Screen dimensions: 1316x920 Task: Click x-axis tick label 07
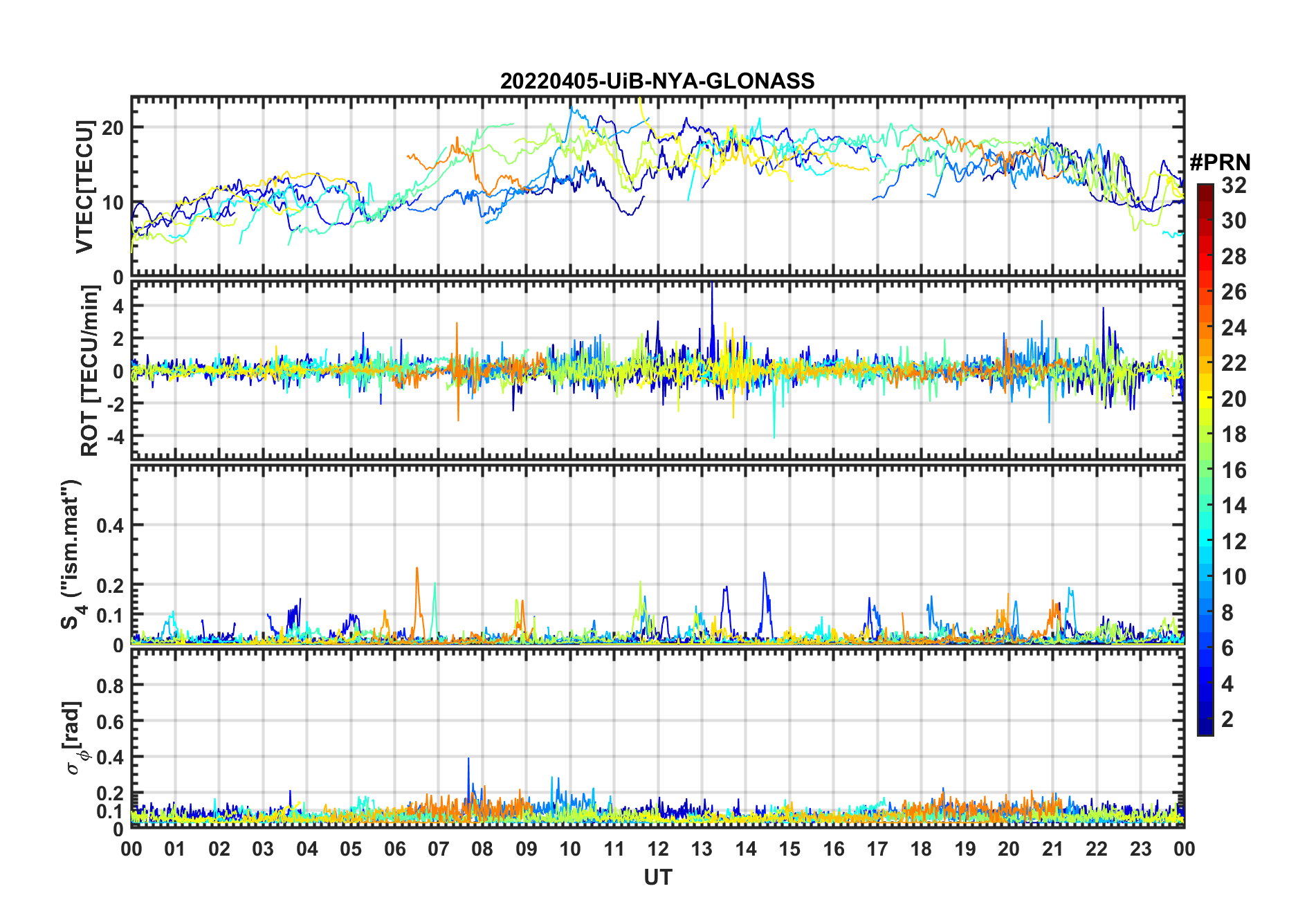point(439,849)
